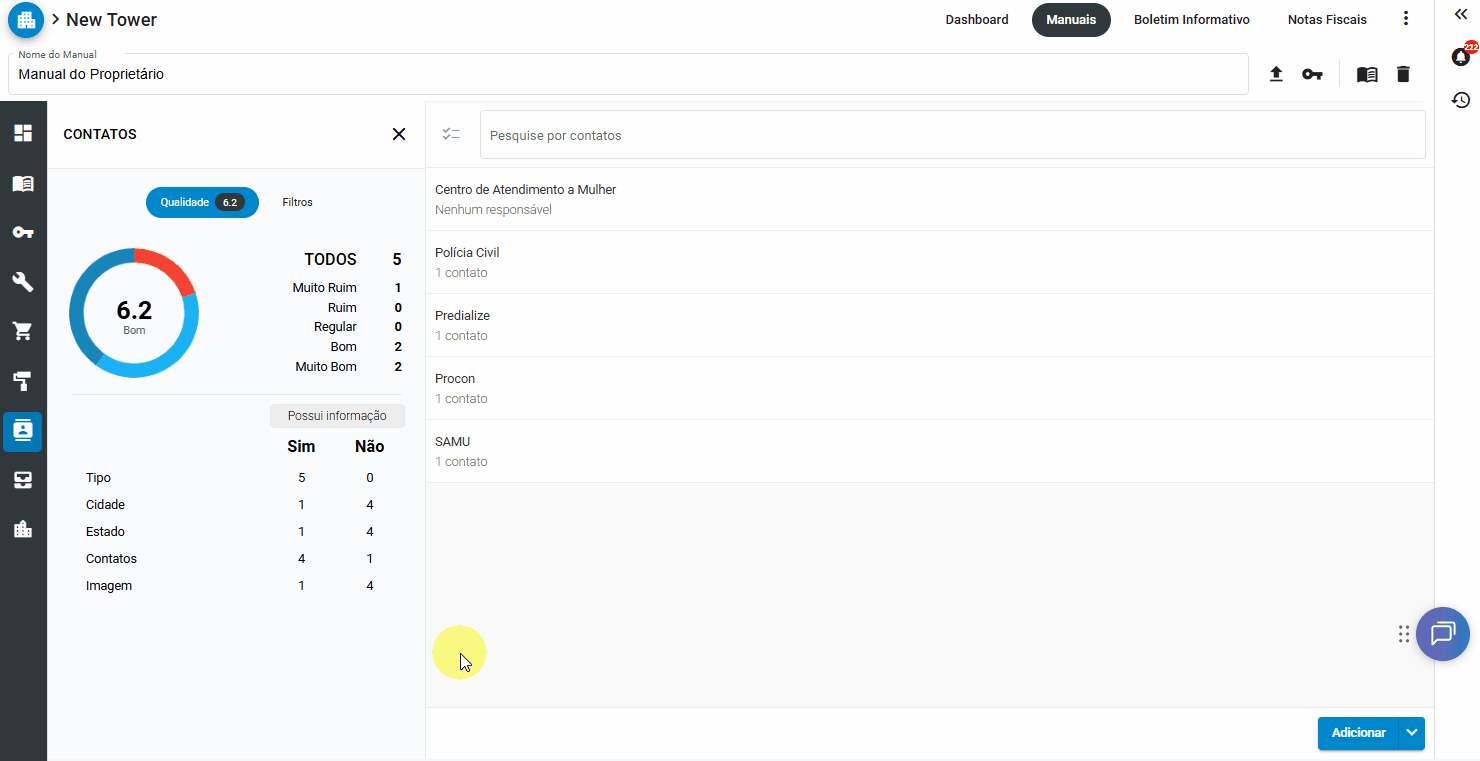Viewport: 1480px width, 761px height.
Task: Click the upload arrow icon
Action: click(x=1276, y=74)
